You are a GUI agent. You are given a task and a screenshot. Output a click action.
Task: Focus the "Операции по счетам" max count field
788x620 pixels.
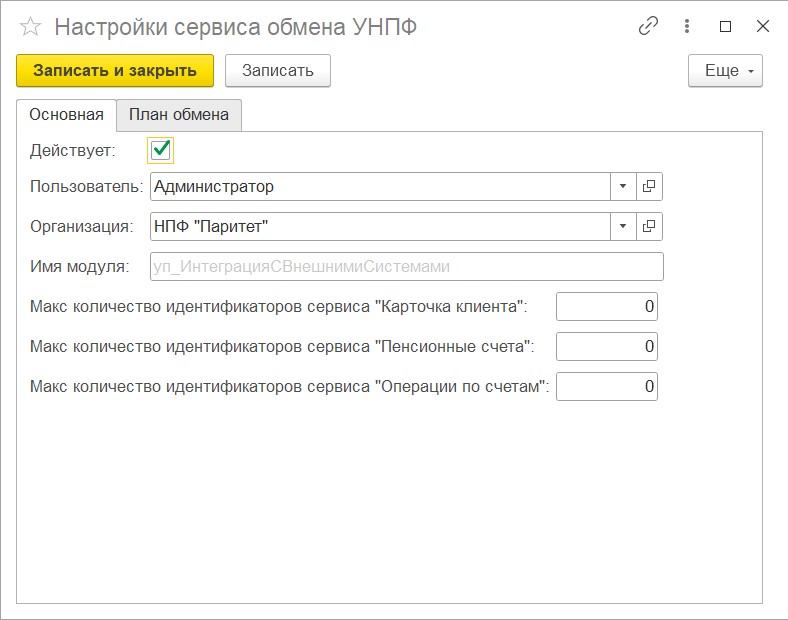[x=606, y=386]
